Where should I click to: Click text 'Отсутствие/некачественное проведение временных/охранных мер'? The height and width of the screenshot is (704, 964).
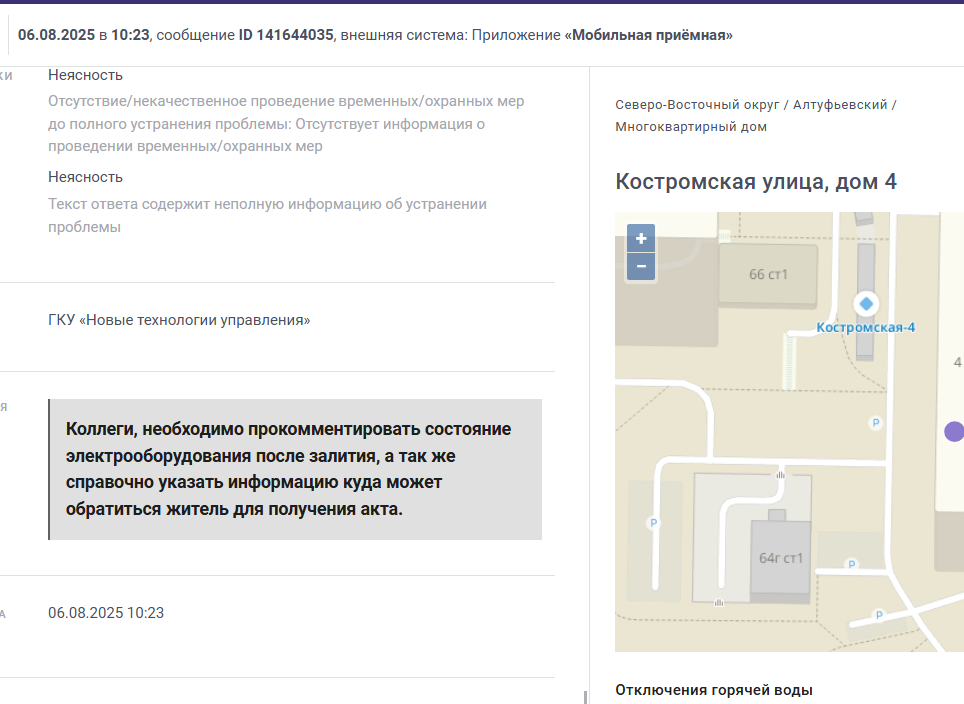pyautogui.click(x=286, y=101)
